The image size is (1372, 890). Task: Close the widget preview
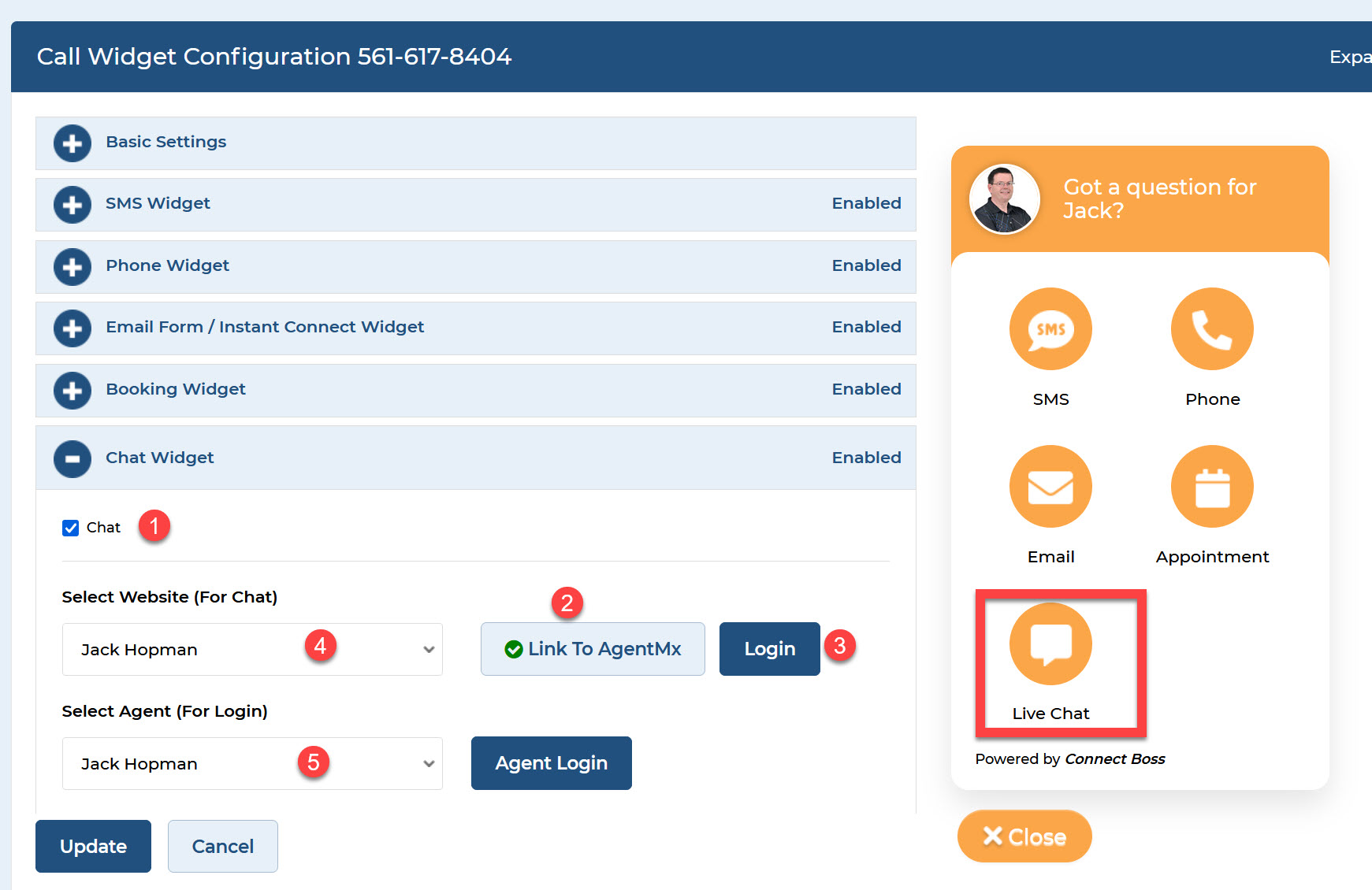(1024, 836)
